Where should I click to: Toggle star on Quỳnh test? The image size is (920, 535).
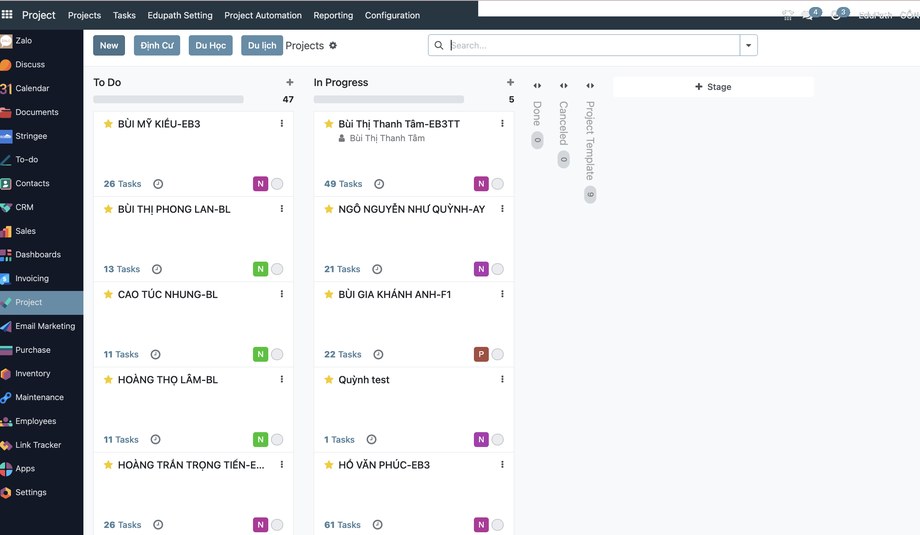[x=329, y=380]
